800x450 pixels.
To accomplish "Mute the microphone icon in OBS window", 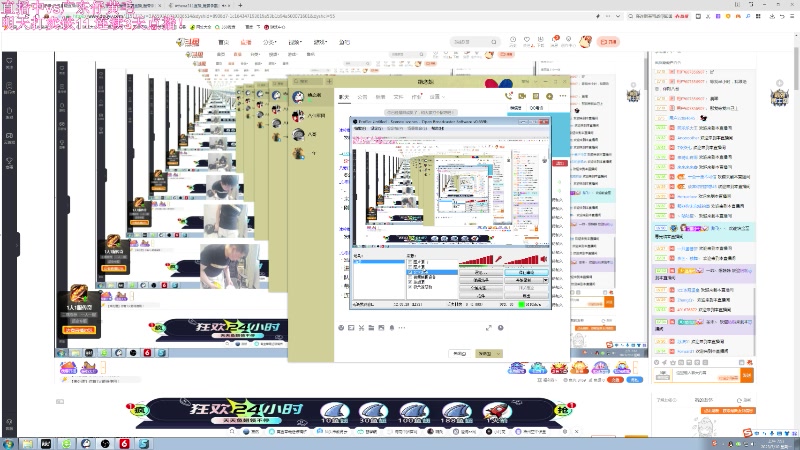I will (x=498, y=259).
